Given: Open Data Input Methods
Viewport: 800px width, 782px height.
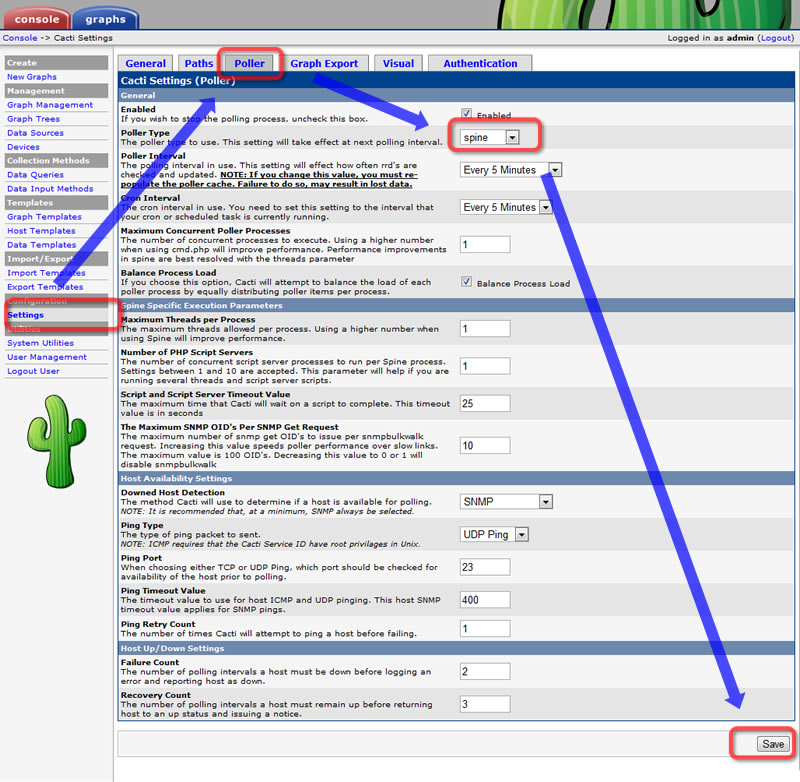Looking at the screenshot, I should pos(50,189).
